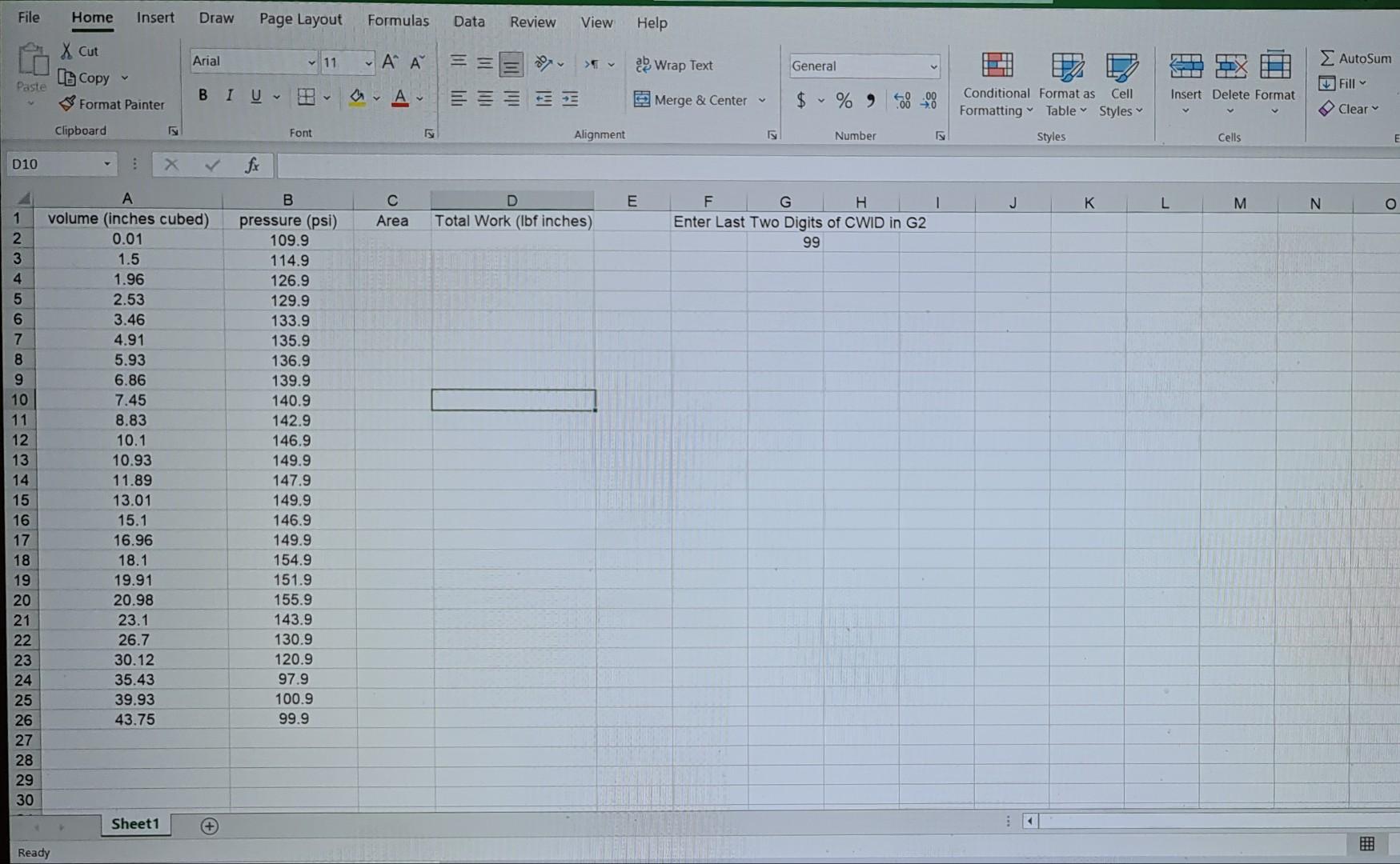Open Conditional Formatting menu
Viewport: 1400px width, 864px height.
997,85
